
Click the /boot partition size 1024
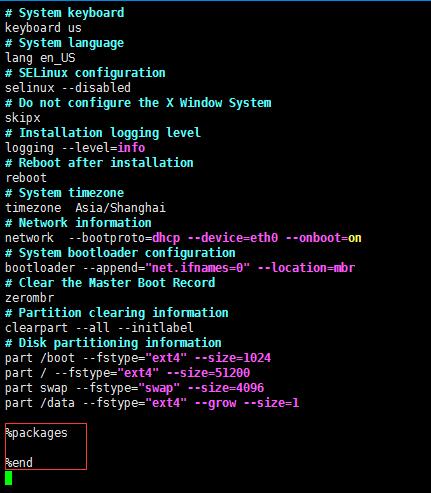[x=257, y=358]
